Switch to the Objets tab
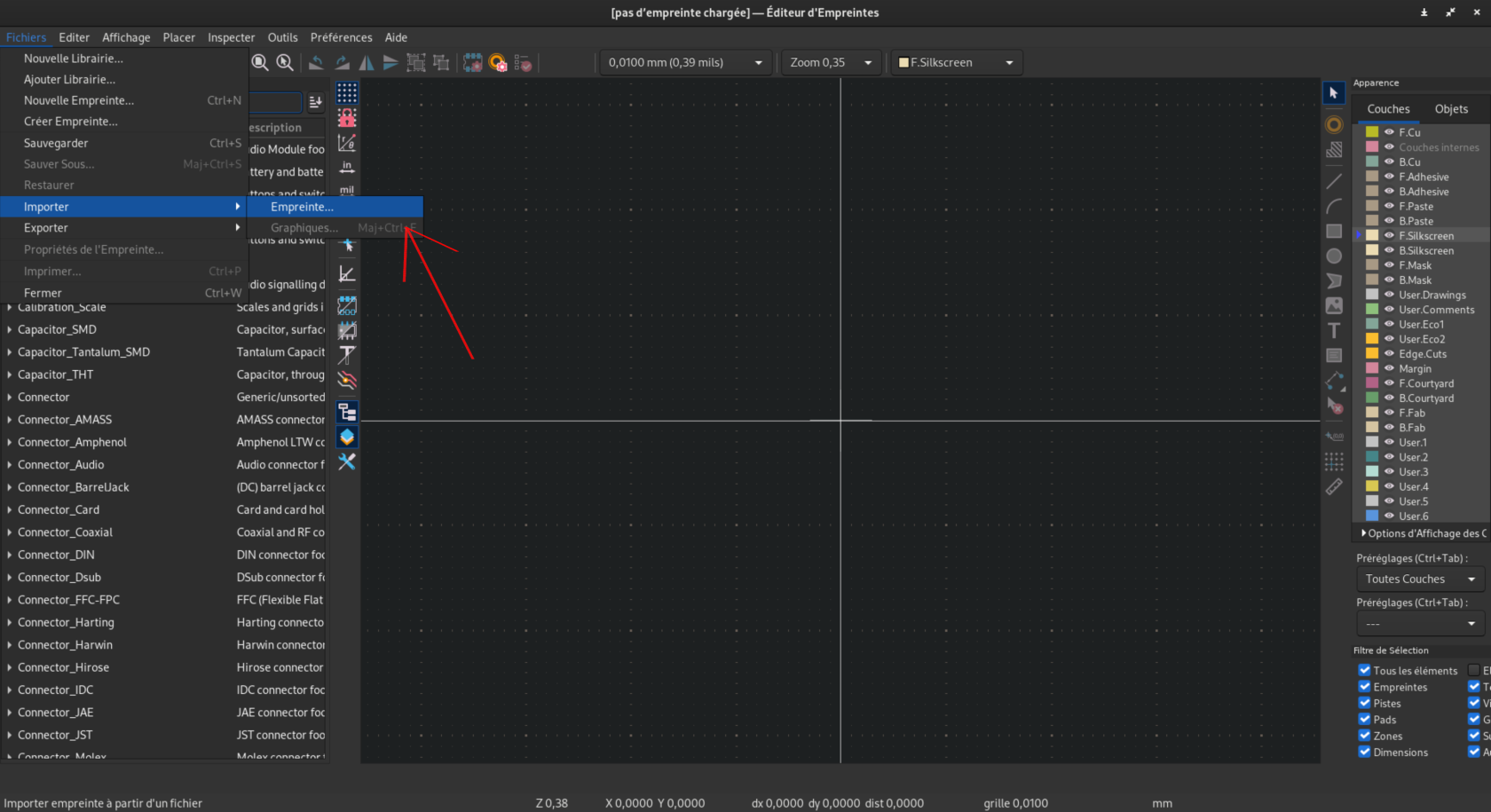The image size is (1491, 812). click(1451, 109)
